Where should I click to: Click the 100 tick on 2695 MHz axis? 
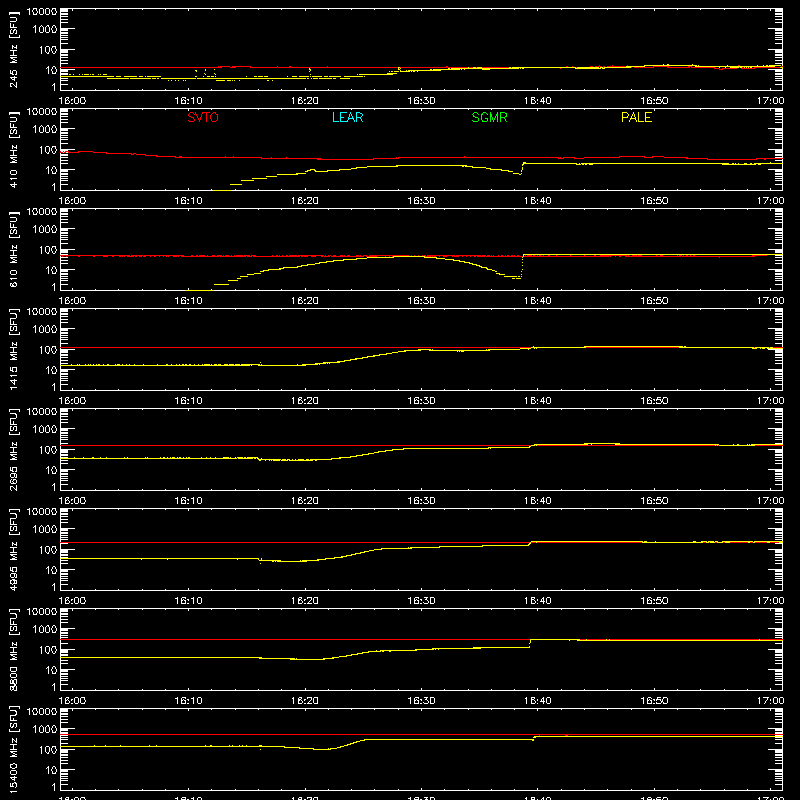[x=48, y=450]
